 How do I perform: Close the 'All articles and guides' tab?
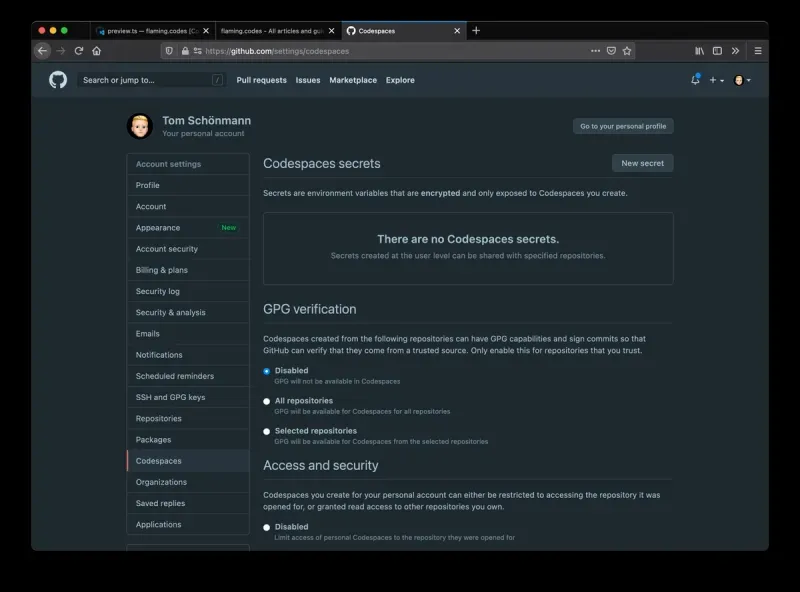332,31
